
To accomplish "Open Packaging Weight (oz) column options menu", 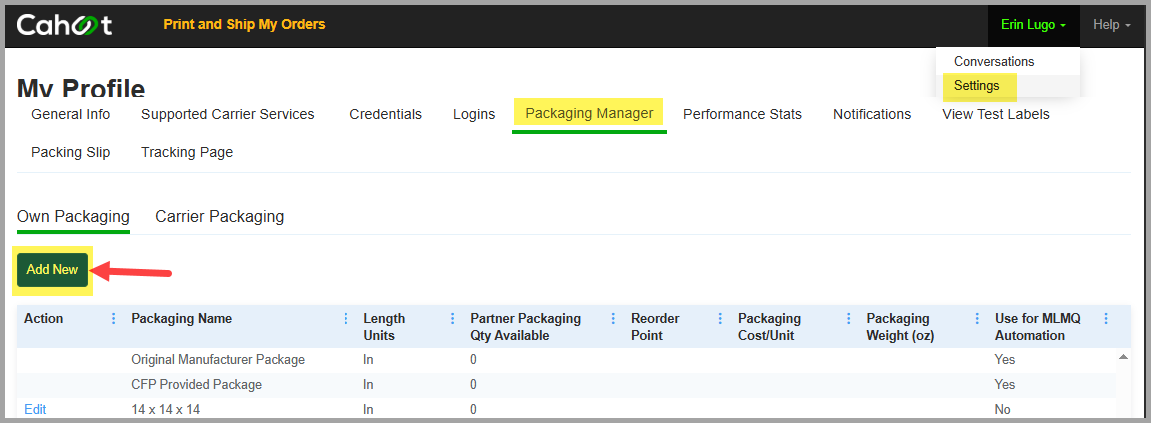I will pyautogui.click(x=977, y=319).
